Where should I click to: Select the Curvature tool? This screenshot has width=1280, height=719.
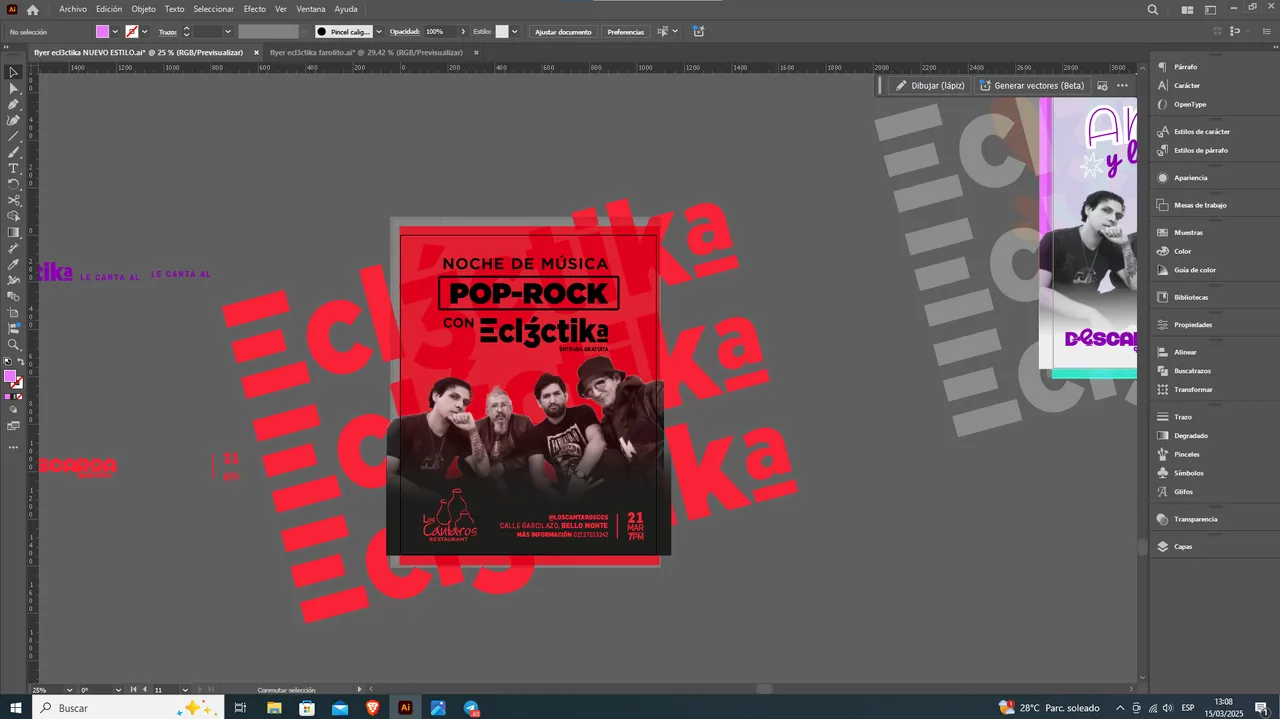tap(13, 120)
